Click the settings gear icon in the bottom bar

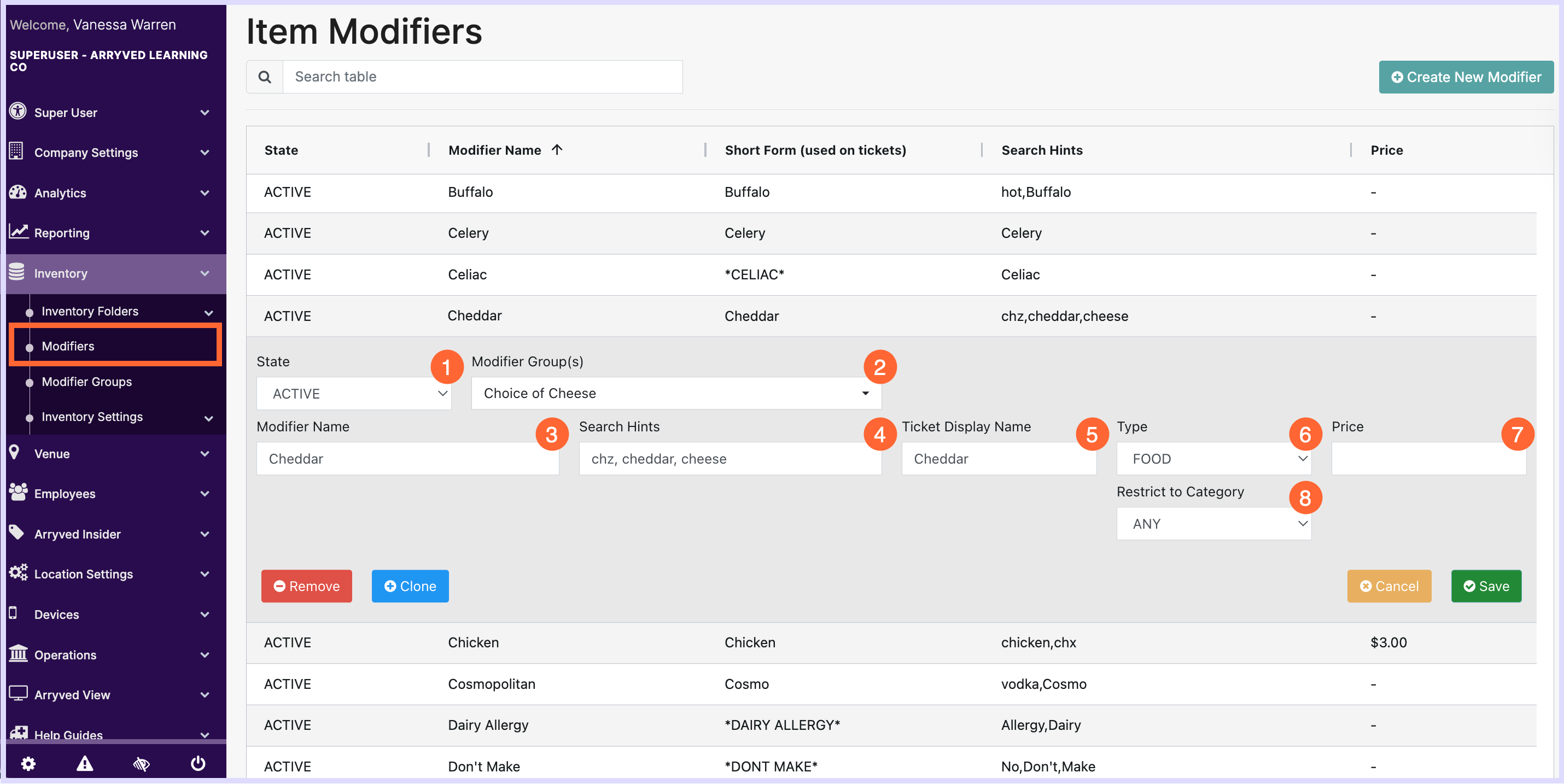[x=28, y=763]
